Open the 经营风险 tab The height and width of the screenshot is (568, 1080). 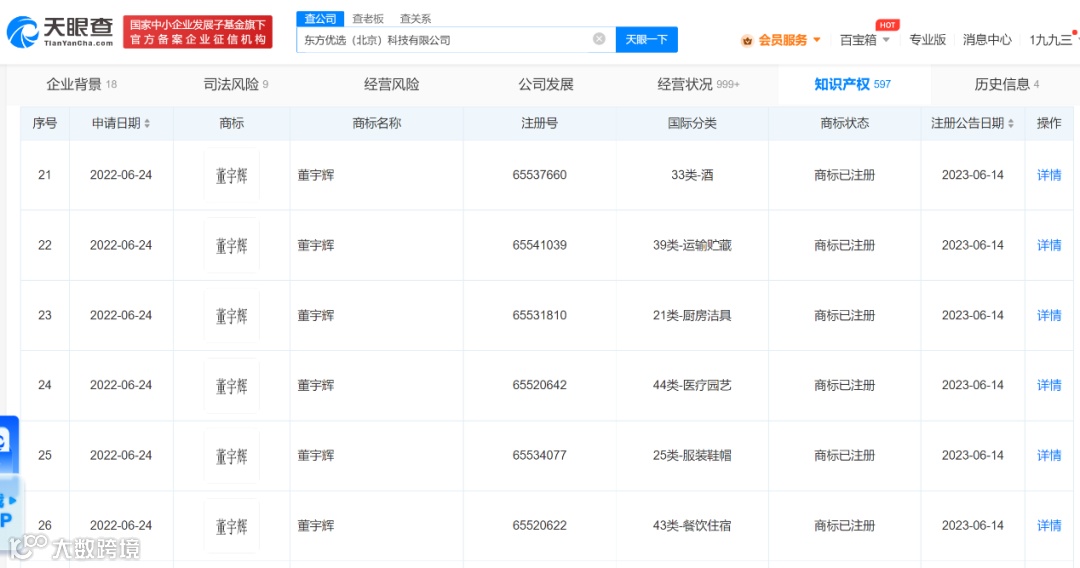pyautogui.click(x=391, y=84)
